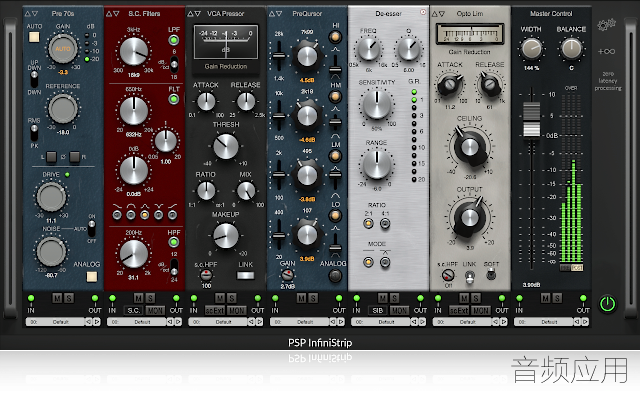Mute the PreQursor module with M button

coord(302,298)
